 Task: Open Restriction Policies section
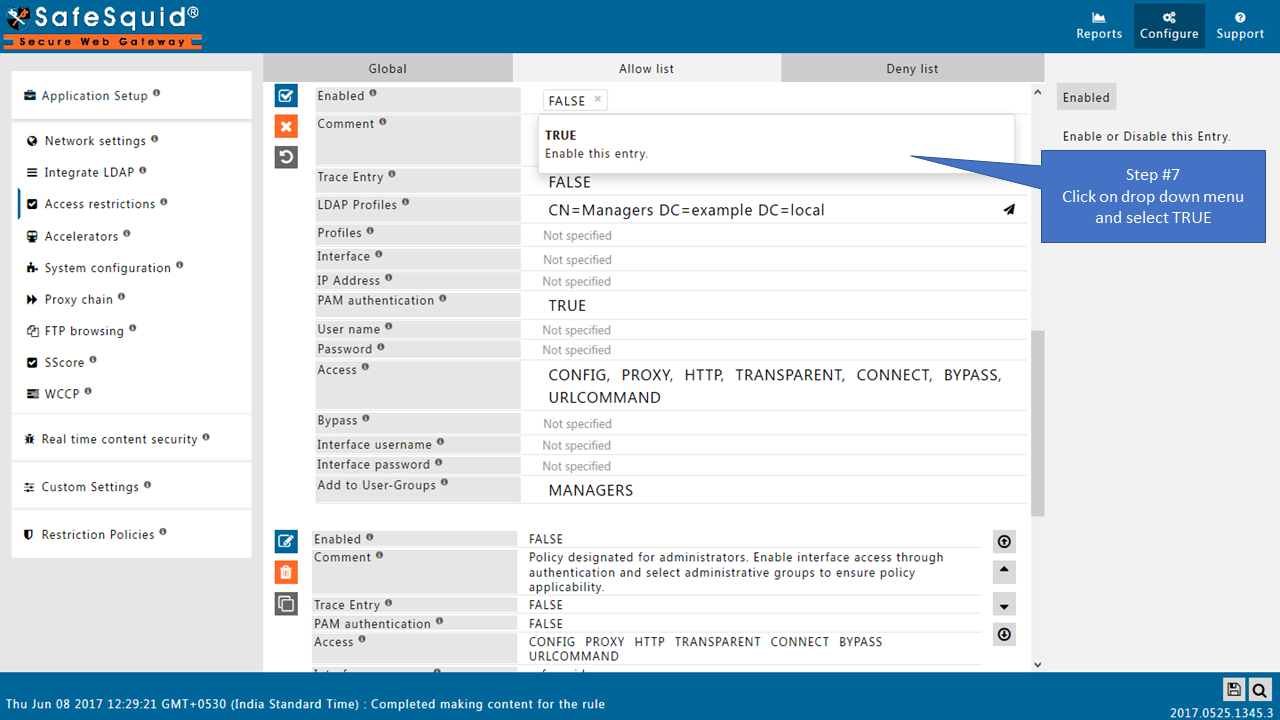98,535
